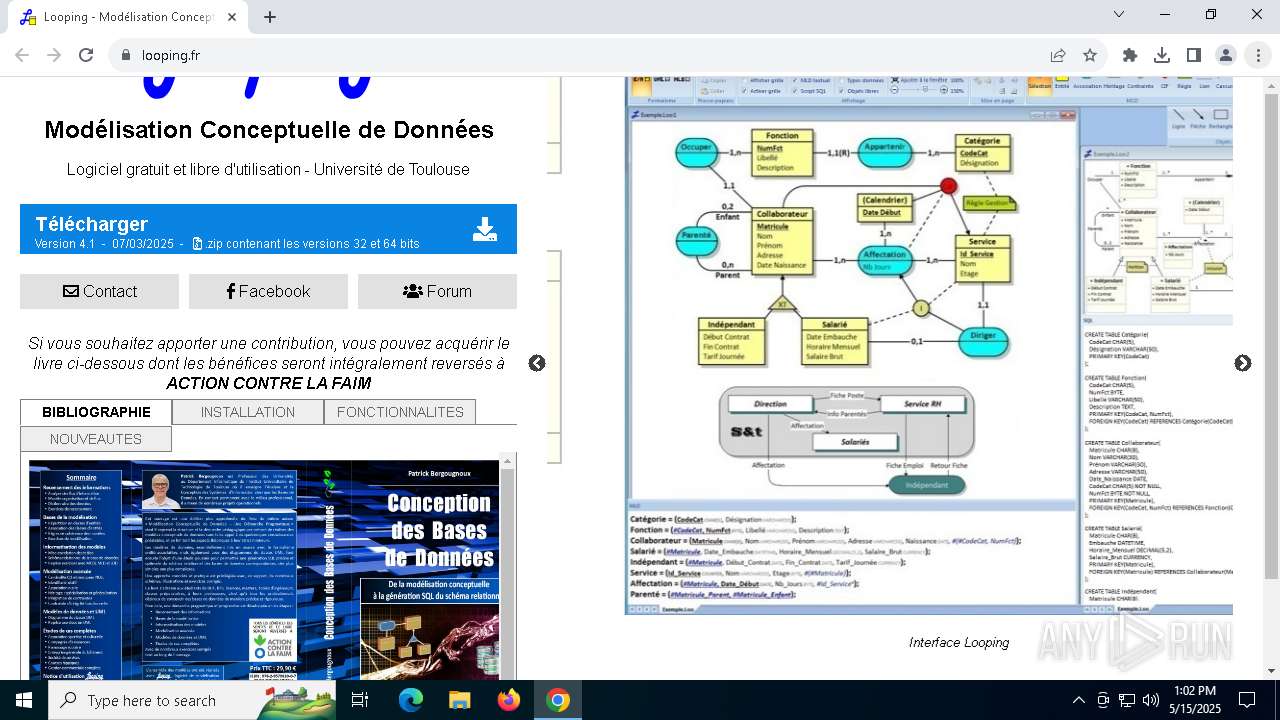
Task: Reload the looping.fr page
Action: click(86, 55)
